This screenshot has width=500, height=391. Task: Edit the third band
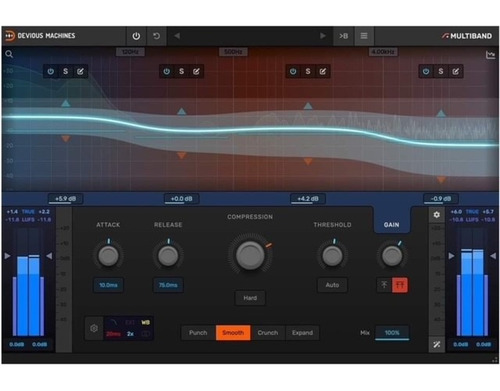coord(323,71)
